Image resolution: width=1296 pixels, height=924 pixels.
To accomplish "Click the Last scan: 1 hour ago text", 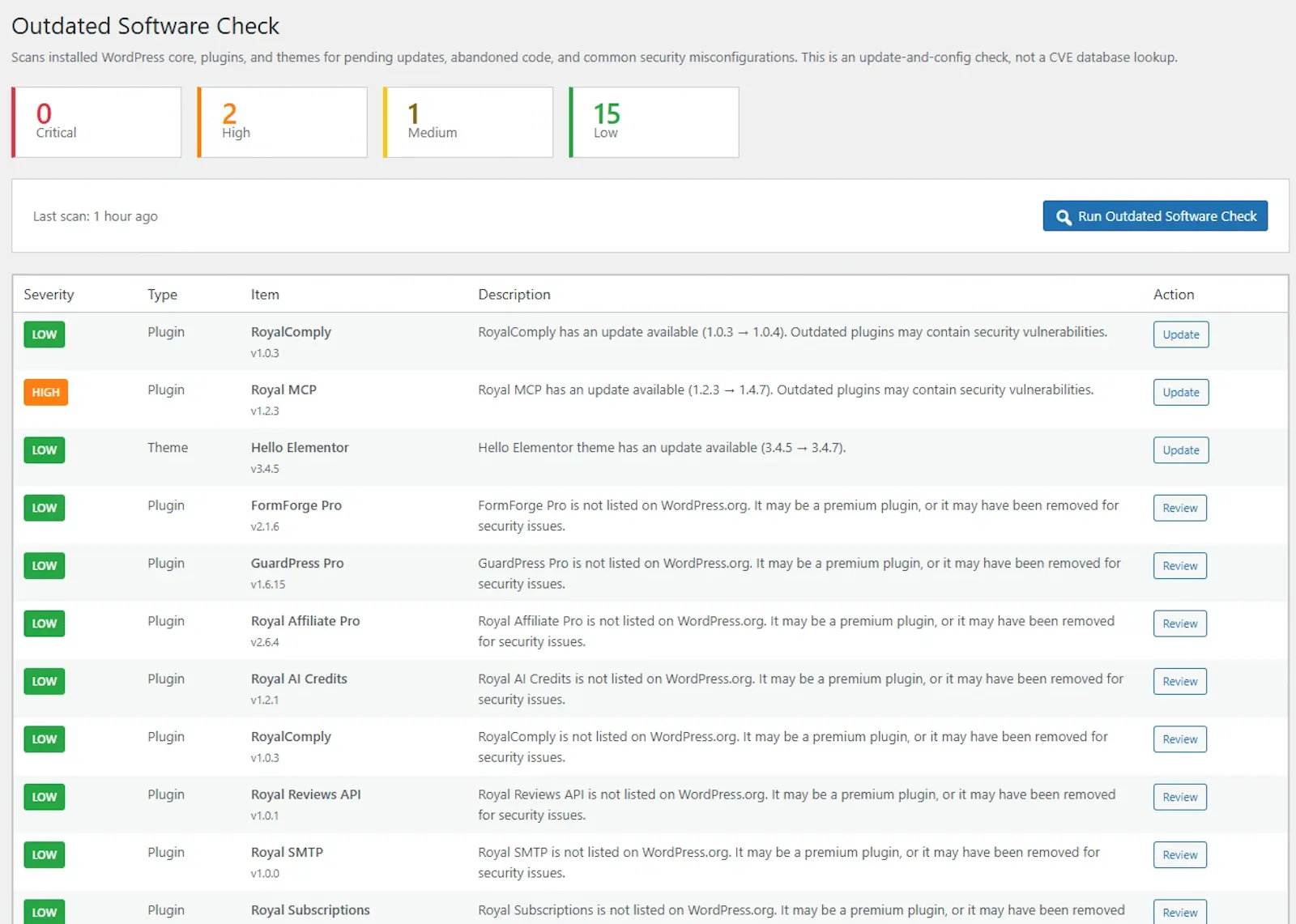I will [x=96, y=216].
